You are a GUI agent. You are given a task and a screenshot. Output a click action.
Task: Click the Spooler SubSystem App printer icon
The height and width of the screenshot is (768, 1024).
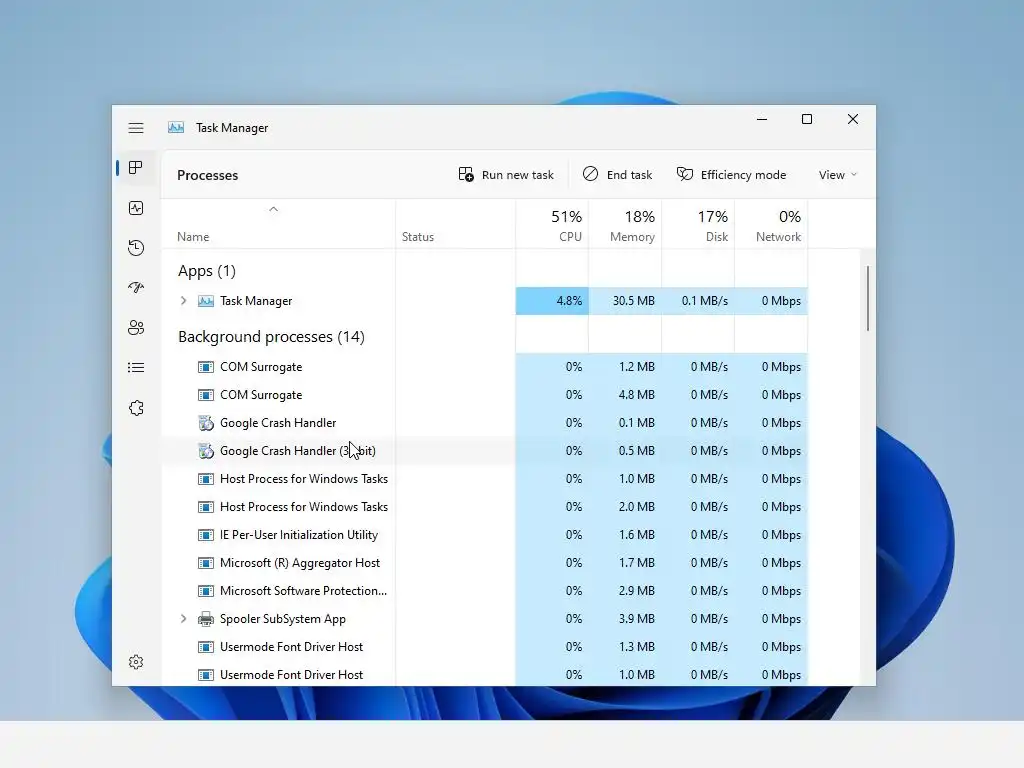tap(206, 619)
